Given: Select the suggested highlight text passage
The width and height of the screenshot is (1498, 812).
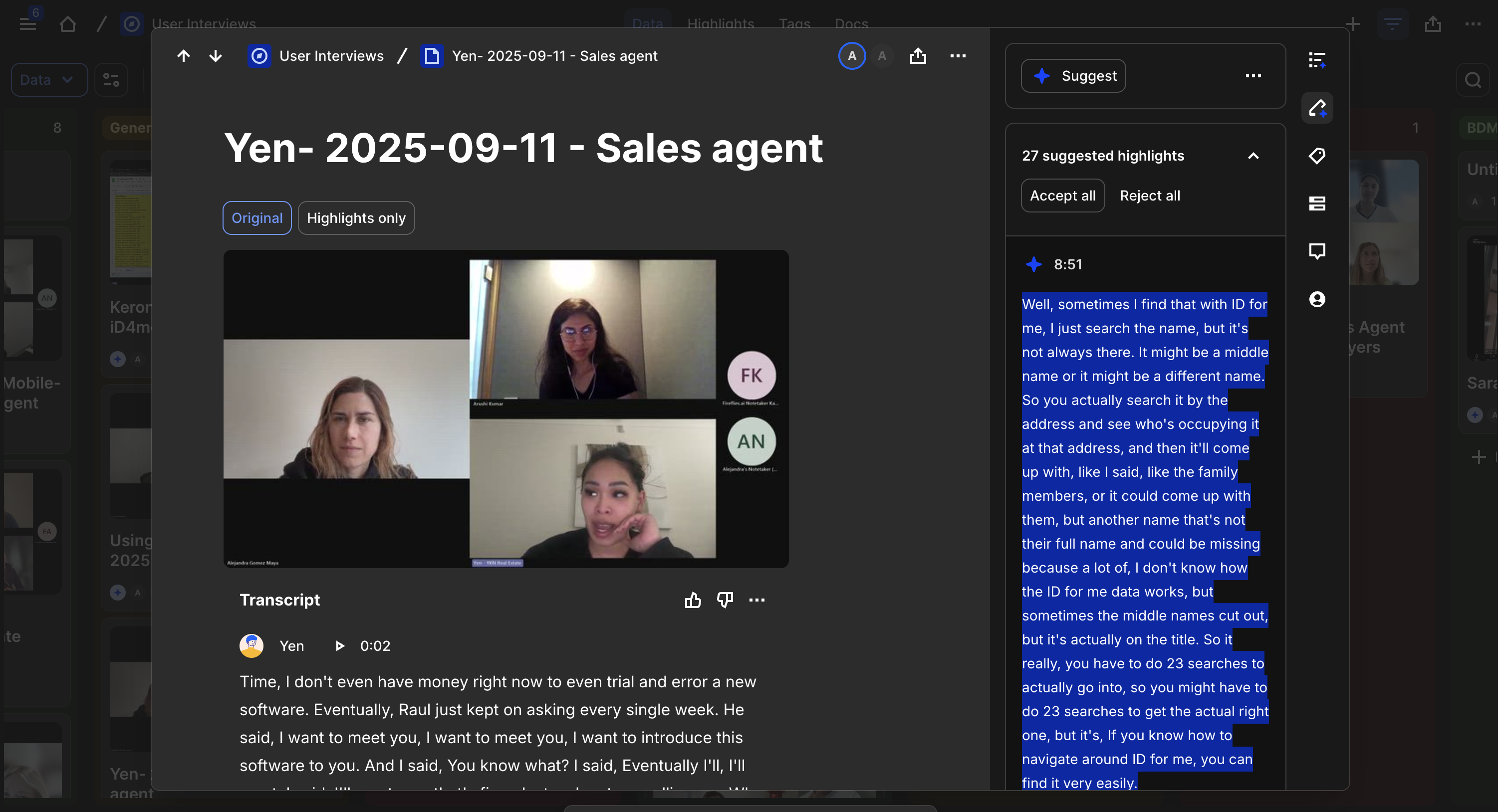Looking at the screenshot, I should (1145, 544).
